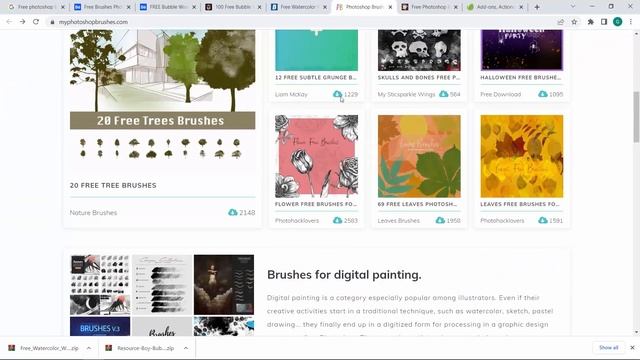Open the Extensions puzzle icon
Viewport: 640px width, 360px height.
[x=591, y=22]
